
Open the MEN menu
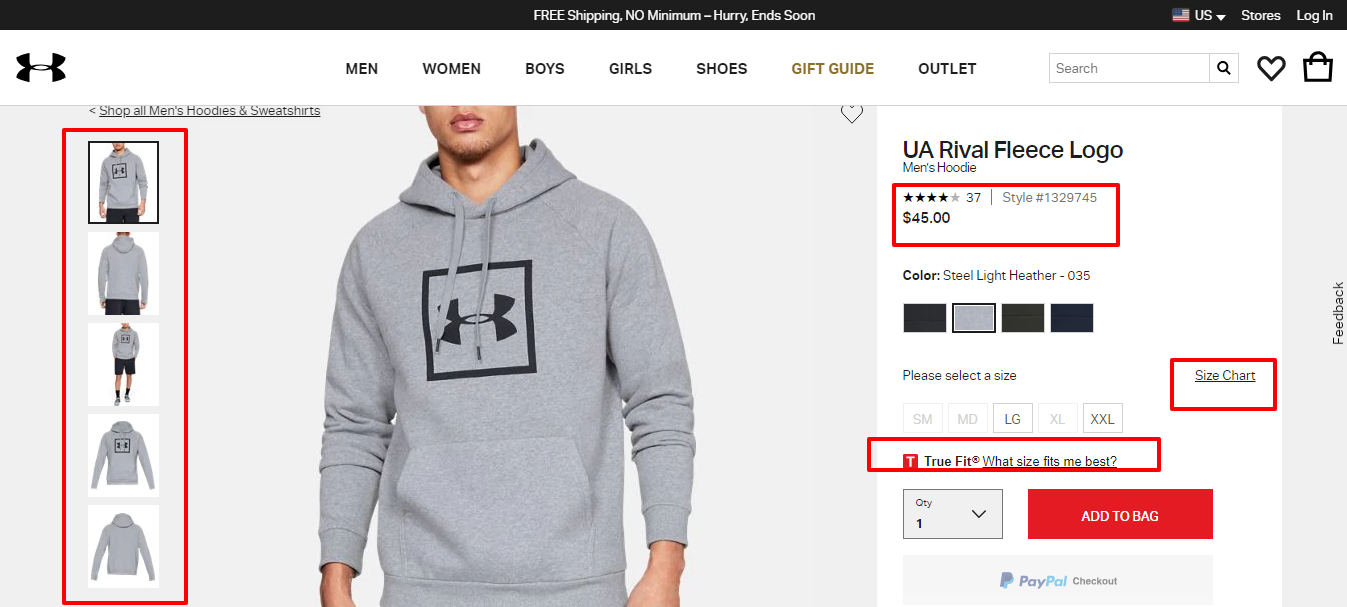pyautogui.click(x=362, y=69)
